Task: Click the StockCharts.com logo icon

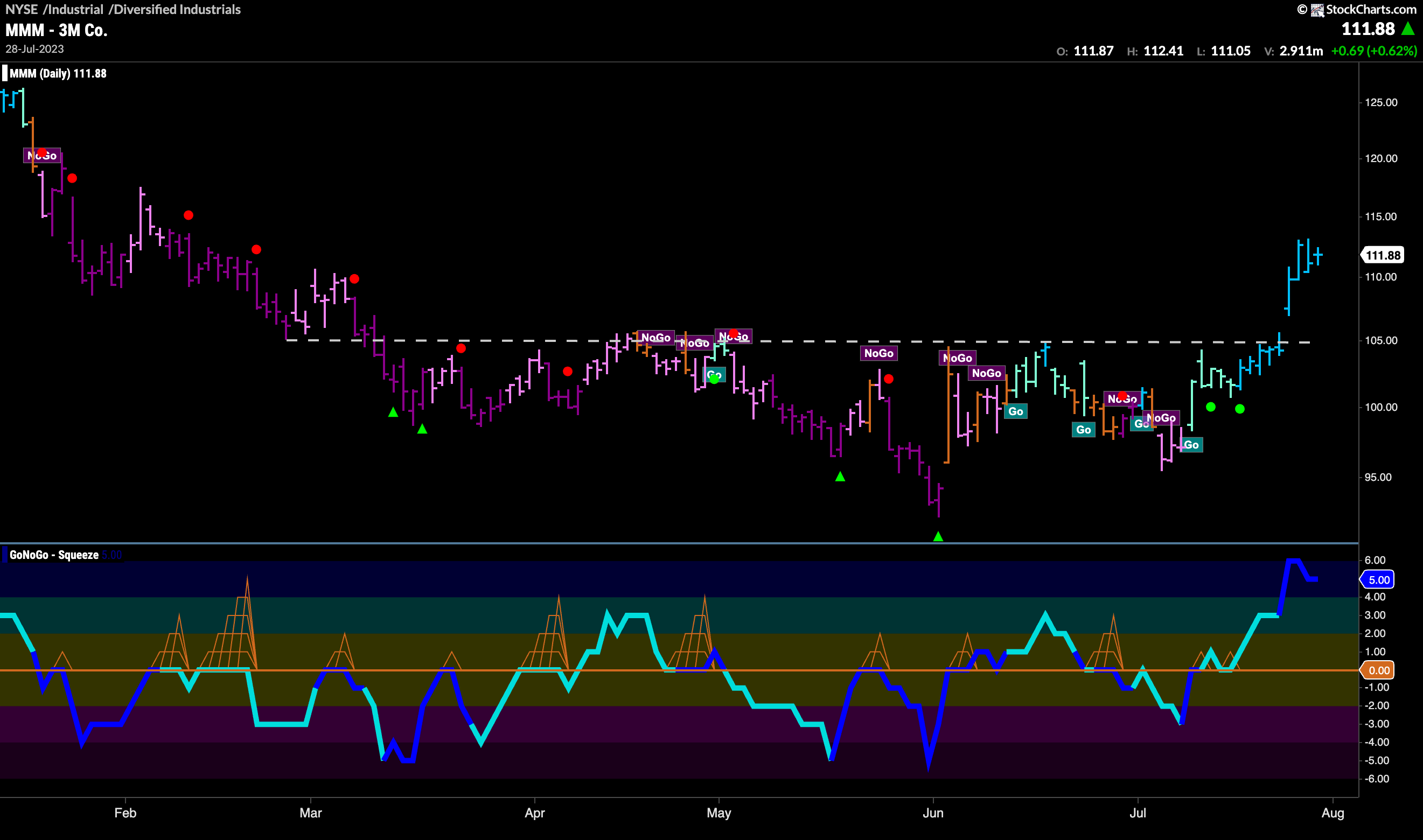Action: point(1317,10)
